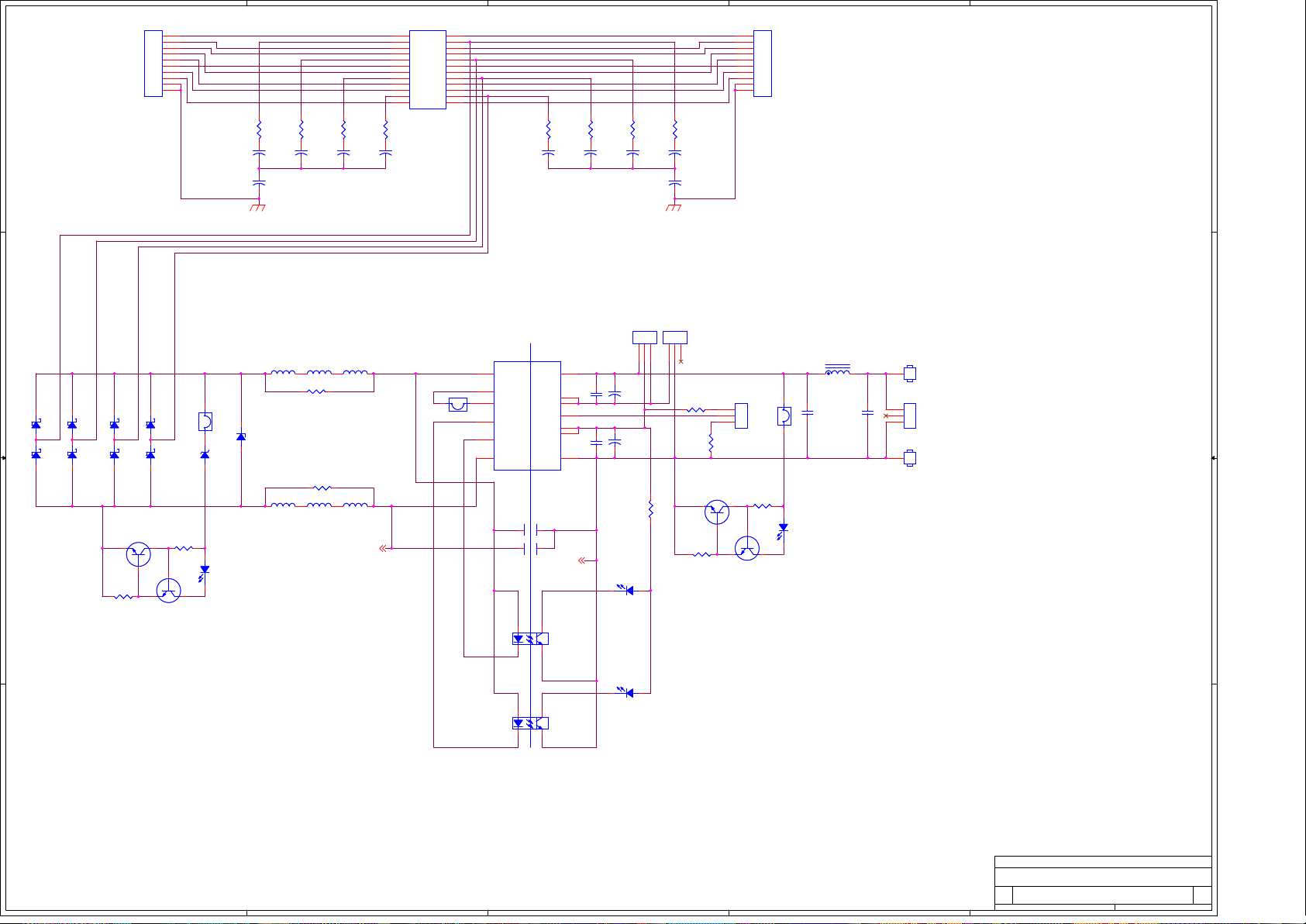Select the lower polarized capacitor beside the converter block
The height and width of the screenshot is (924, 1306).
[615, 443]
